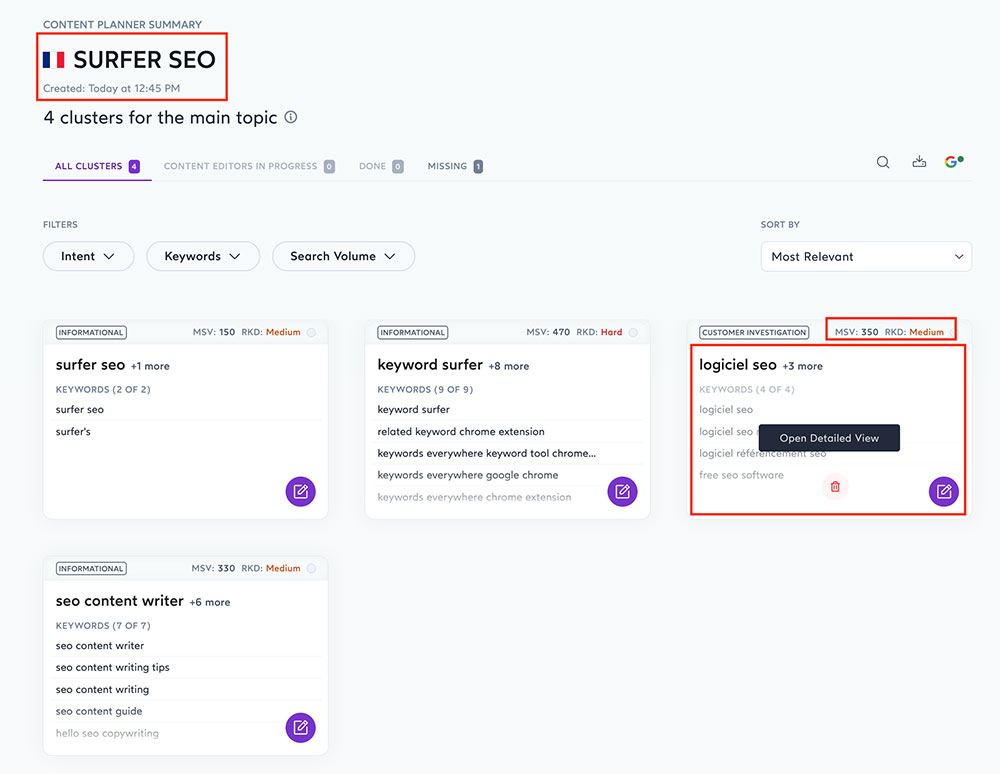
Task: Open the Most Relevant sort dropdown
Action: (x=866, y=256)
